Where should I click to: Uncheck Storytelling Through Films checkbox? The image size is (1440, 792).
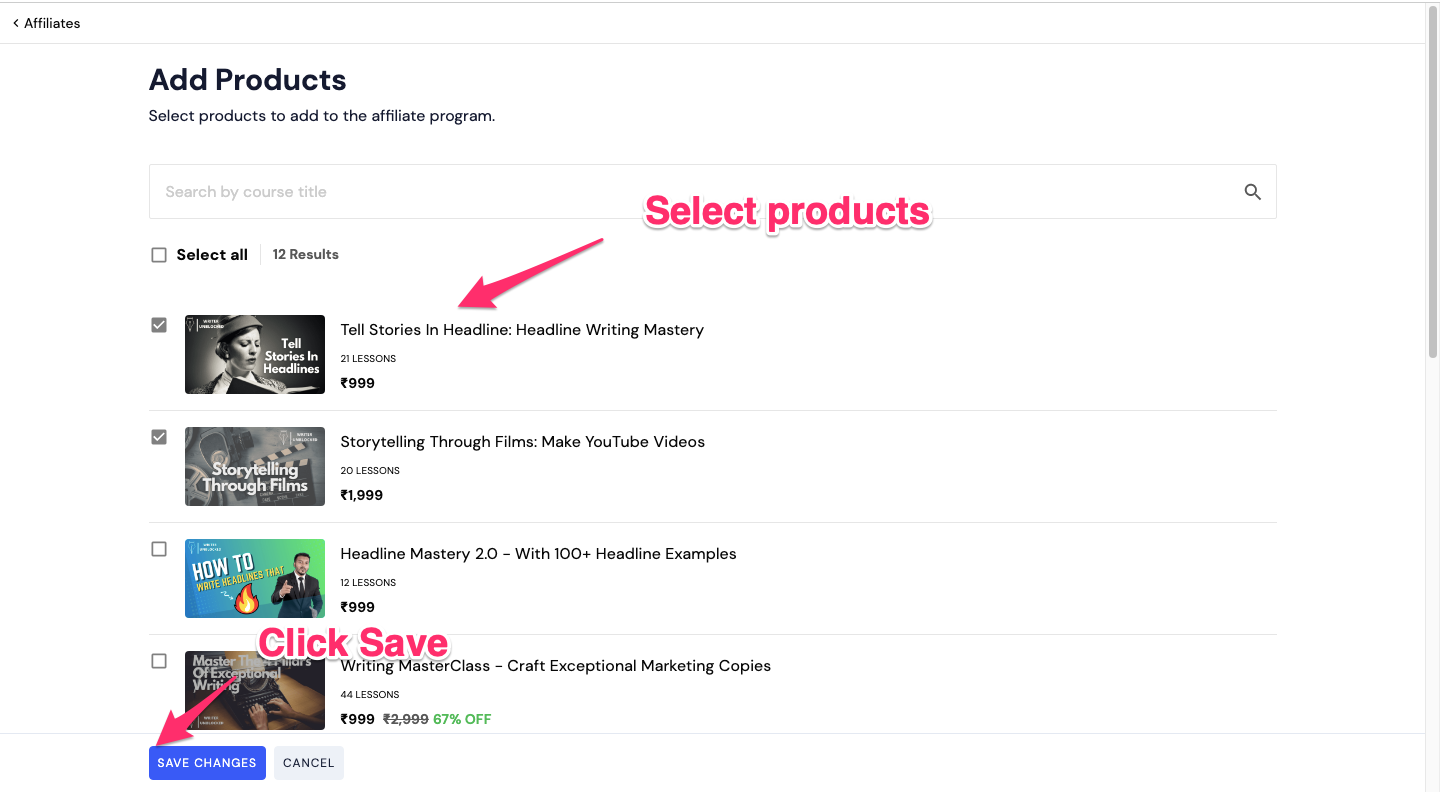click(x=159, y=437)
